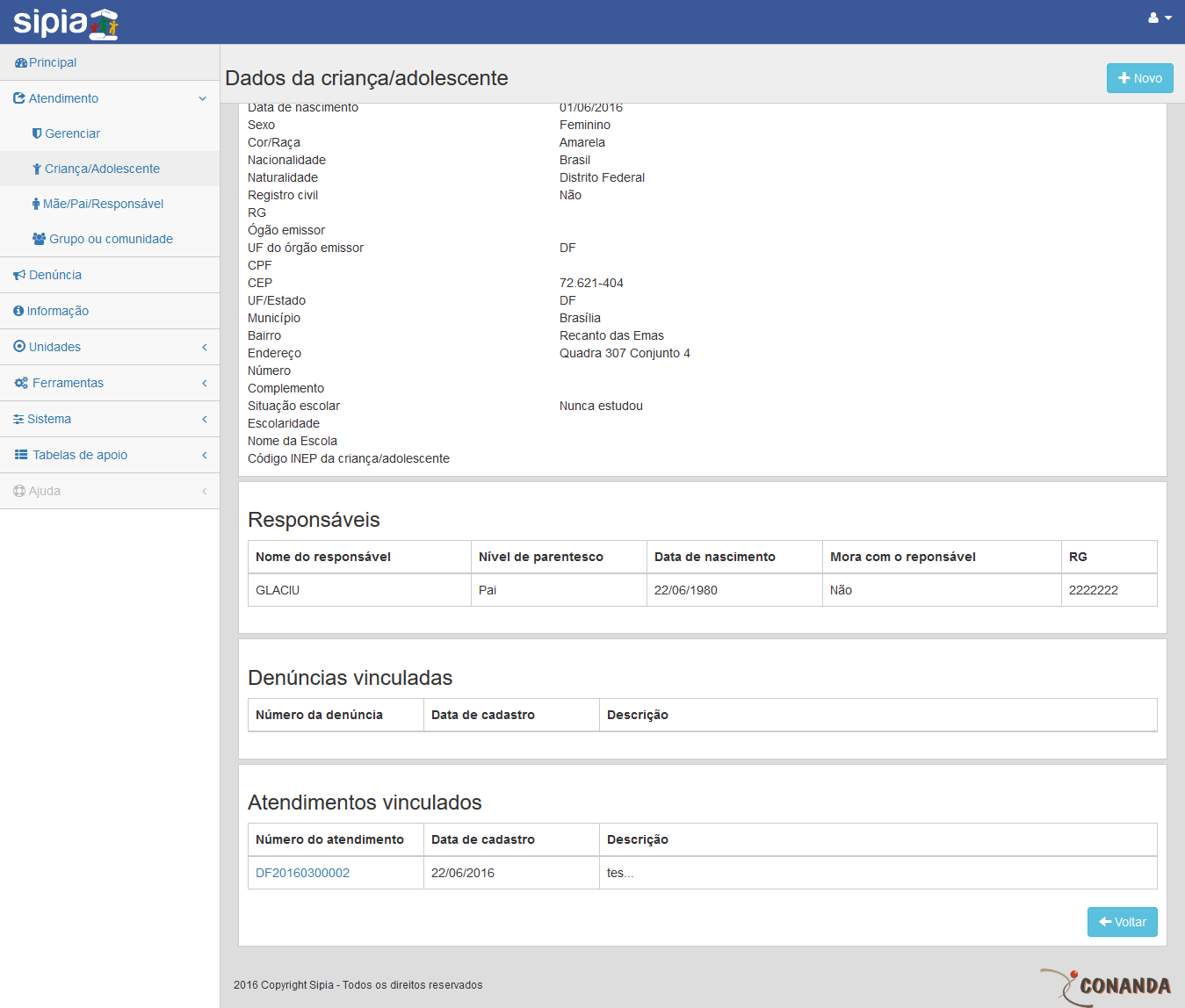The image size is (1185, 1008).
Task: Click the plus icon on Novo
Action: click(x=1124, y=78)
